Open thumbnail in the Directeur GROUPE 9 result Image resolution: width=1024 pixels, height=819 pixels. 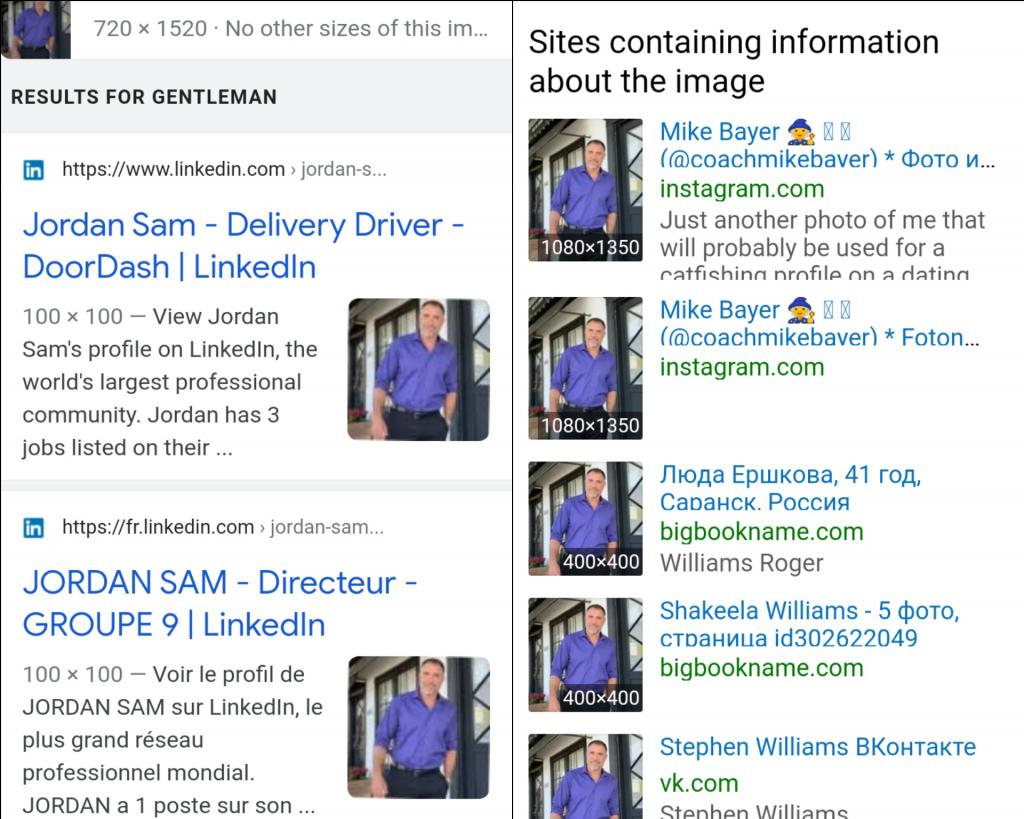tap(418, 727)
